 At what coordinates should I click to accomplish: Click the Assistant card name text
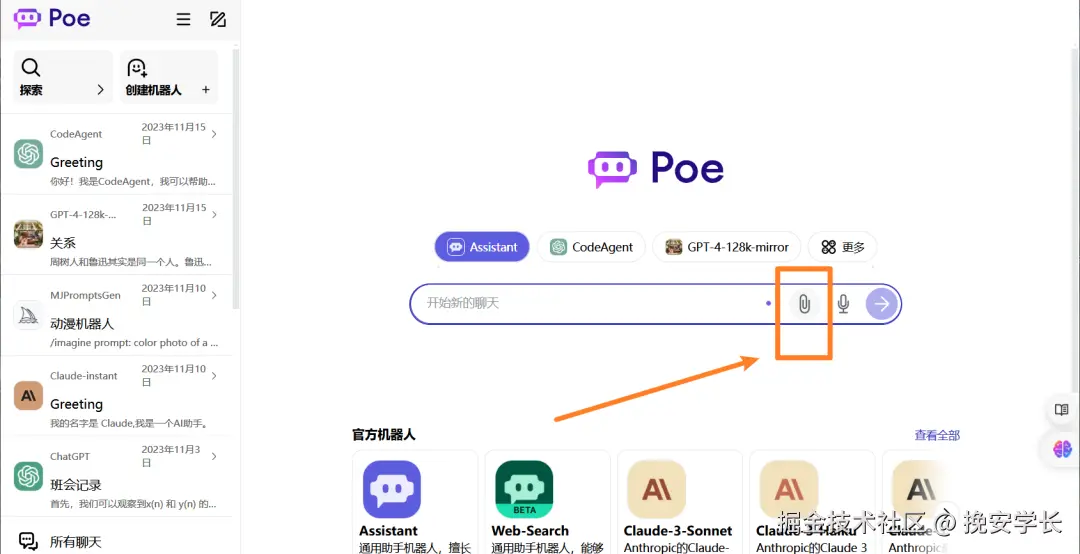(x=388, y=531)
